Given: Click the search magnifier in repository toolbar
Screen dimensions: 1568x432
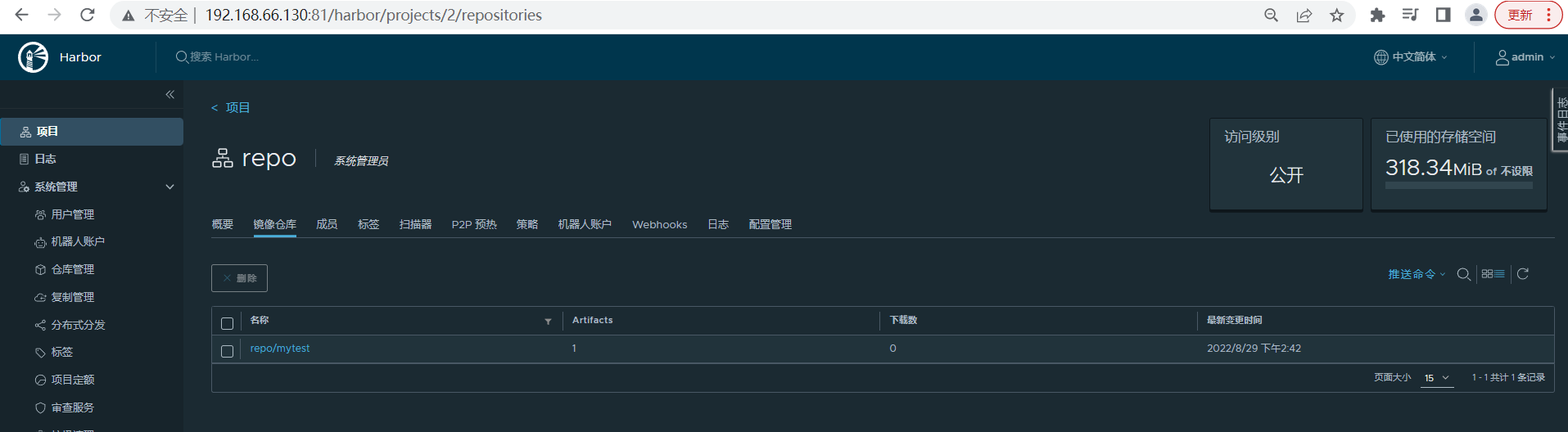Looking at the screenshot, I should [1463, 274].
